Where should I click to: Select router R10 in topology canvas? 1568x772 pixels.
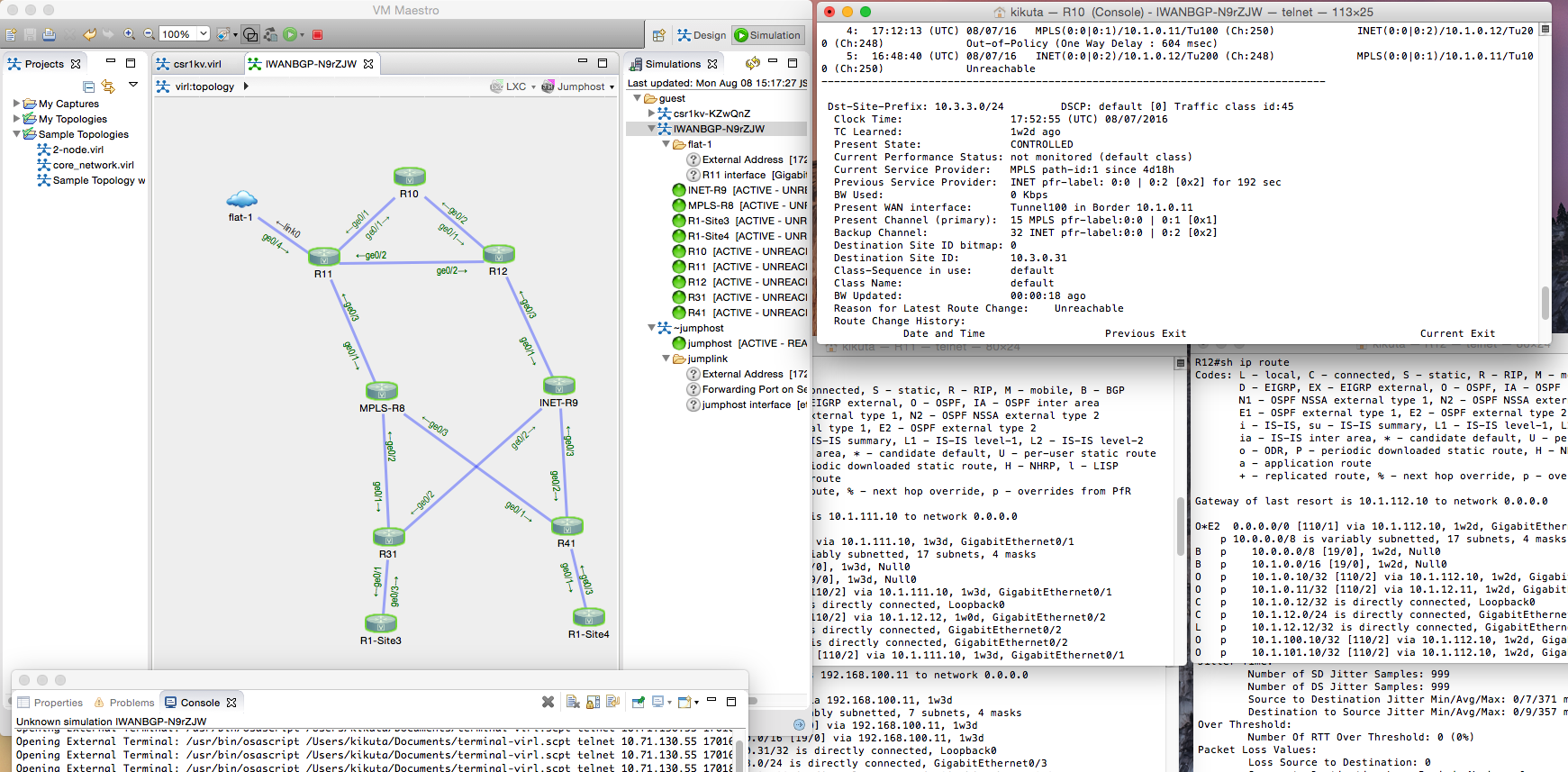click(410, 177)
